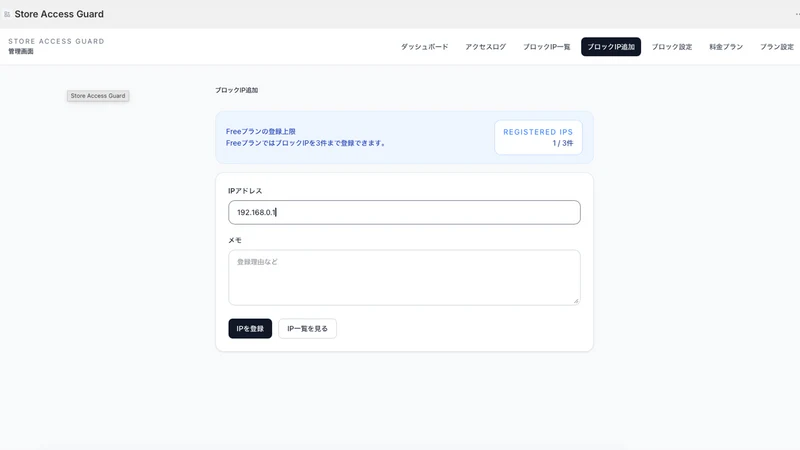800x450 pixels.
Task: Click the REGISTERED IPS counter card
Action: tap(538, 137)
